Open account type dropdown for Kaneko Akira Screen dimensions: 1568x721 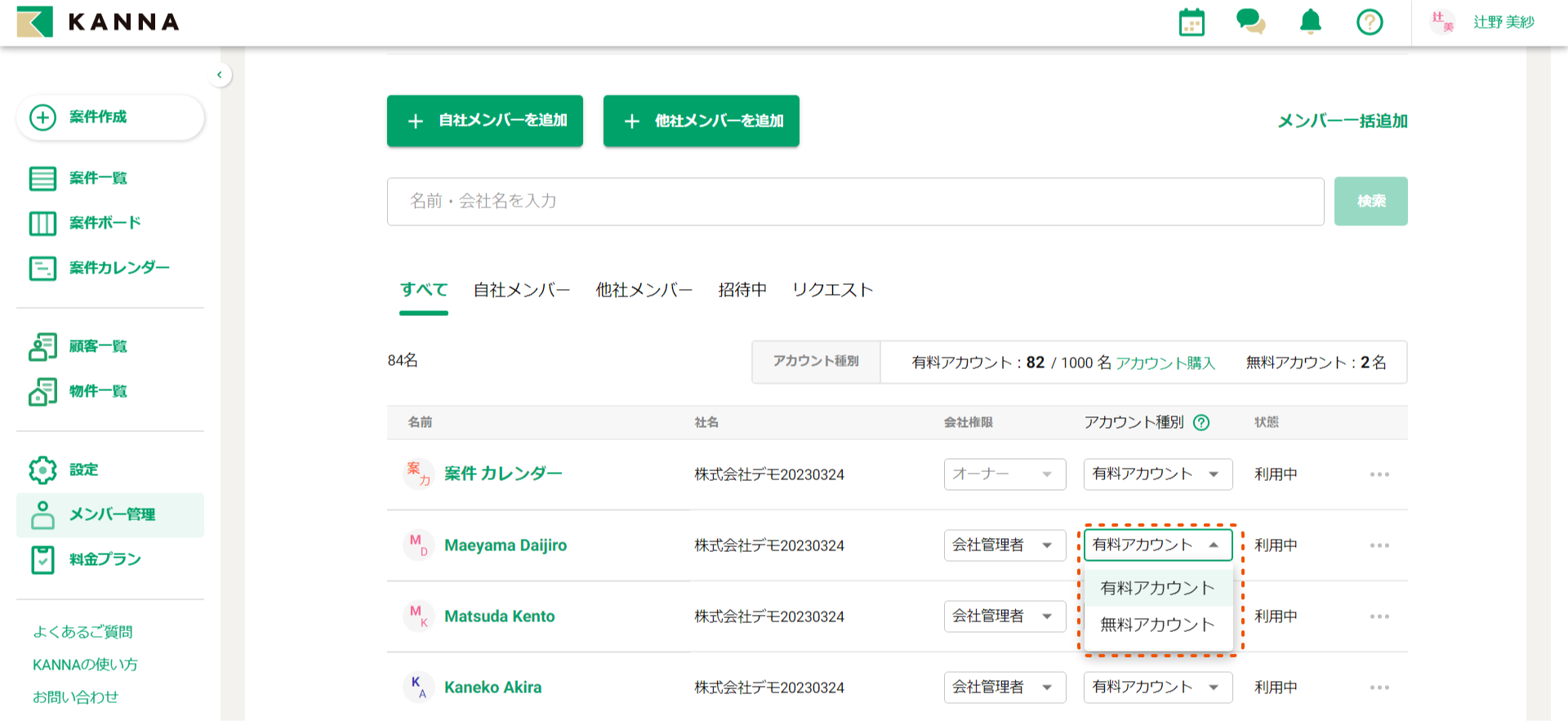[x=1157, y=688]
